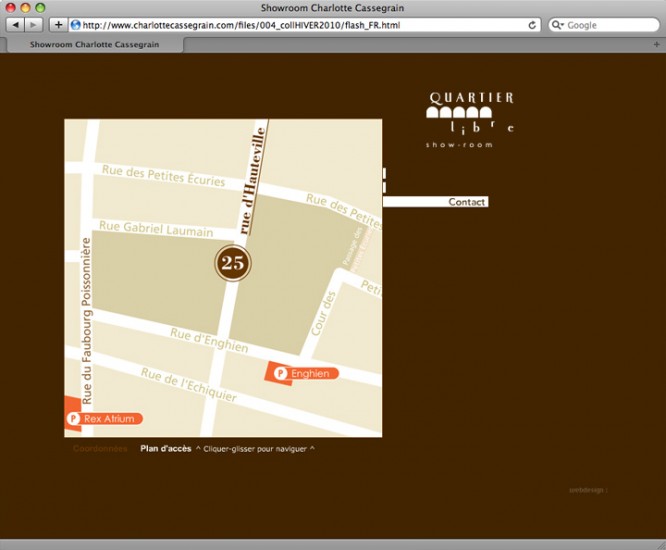Open the Google search magnifier dropdown
The width and height of the screenshot is (666, 550).
click(557, 25)
